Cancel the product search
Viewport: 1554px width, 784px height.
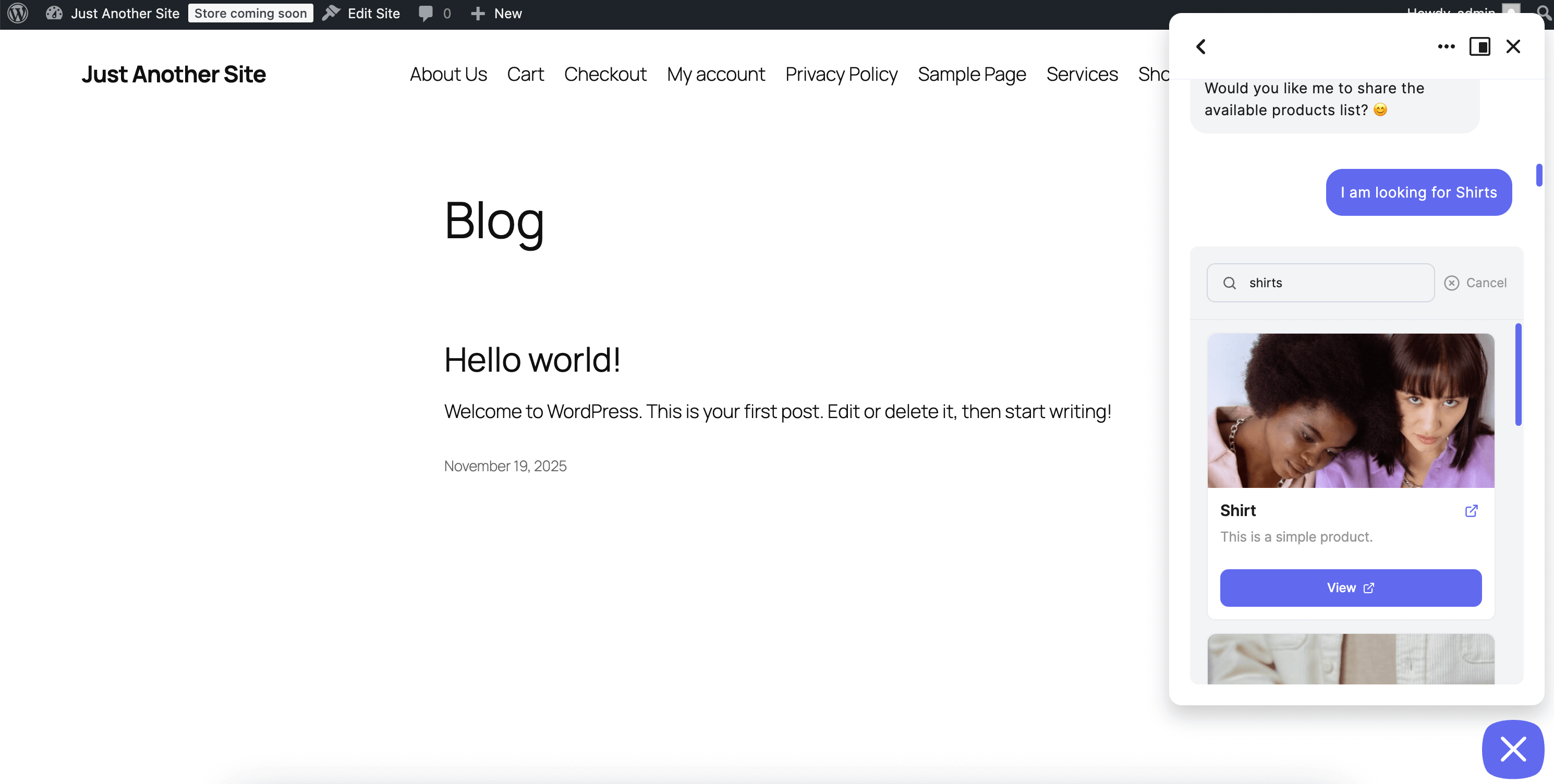(1476, 283)
